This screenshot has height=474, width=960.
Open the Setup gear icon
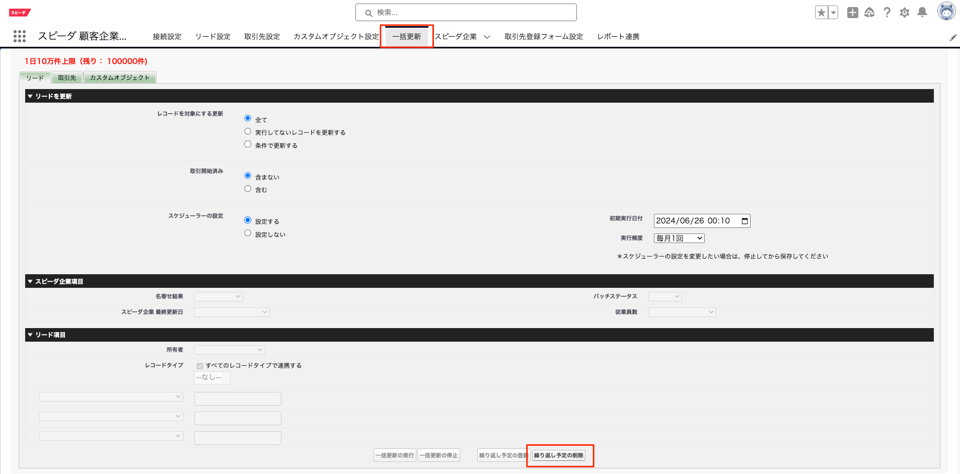tap(904, 13)
